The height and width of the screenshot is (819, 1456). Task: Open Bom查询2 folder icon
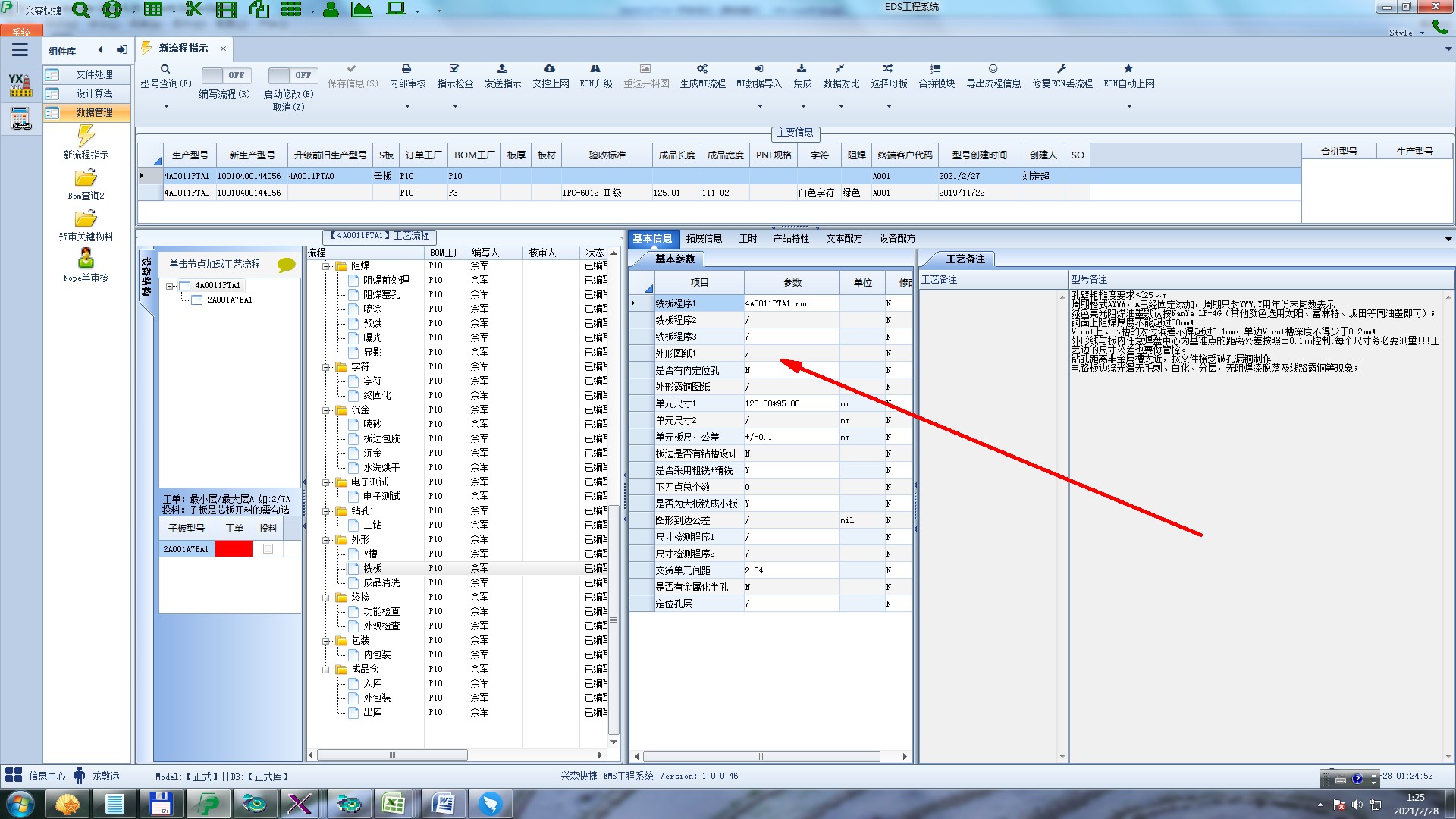point(86,178)
